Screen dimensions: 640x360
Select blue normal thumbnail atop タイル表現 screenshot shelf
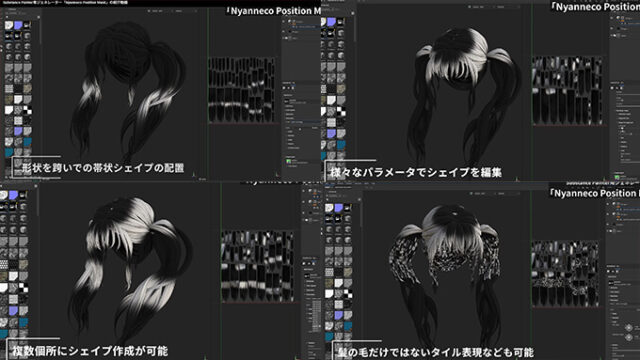tap(338, 208)
